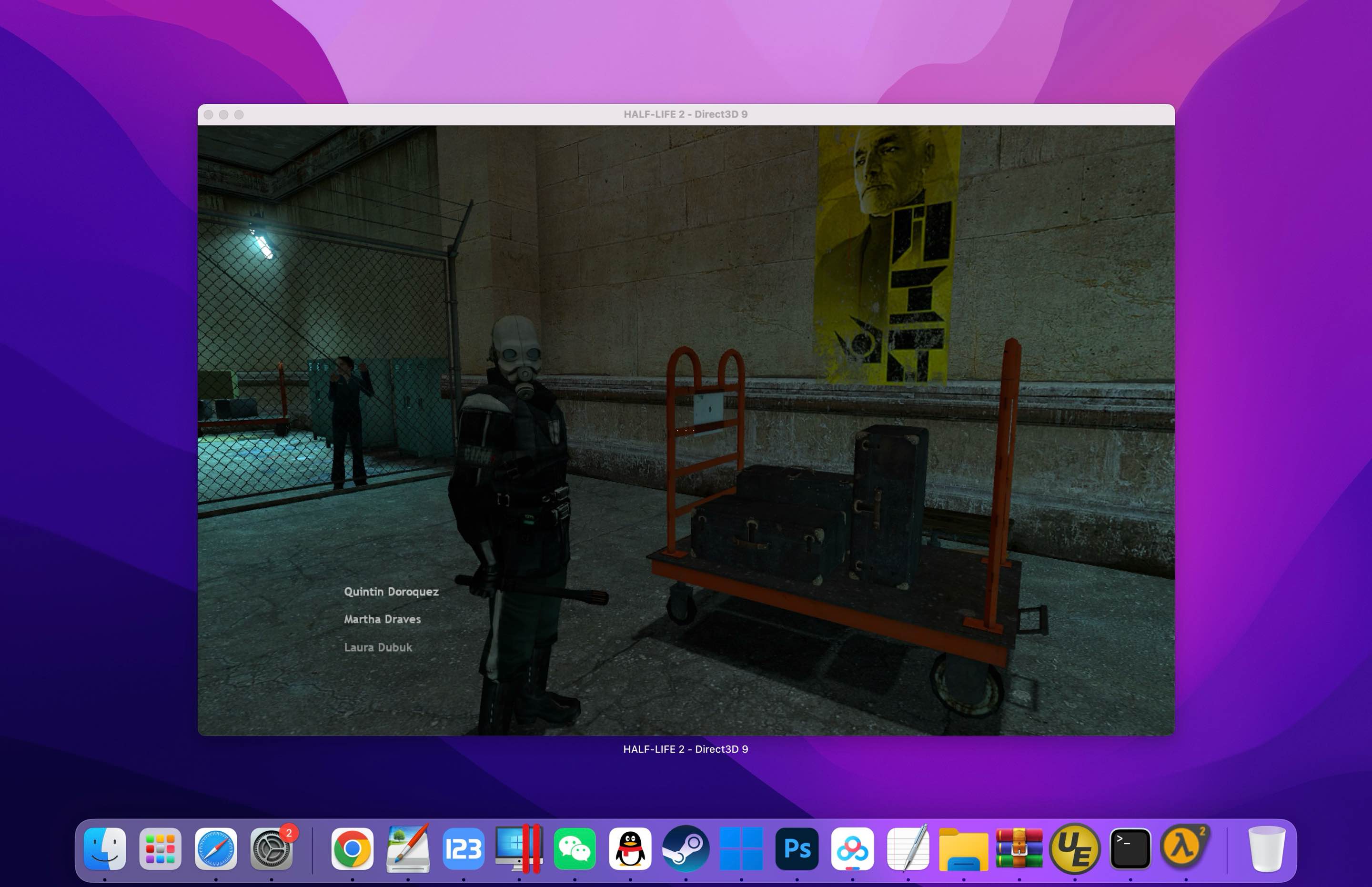1372x887 pixels.
Task: Open Terminal from the dock
Action: pos(1130,848)
